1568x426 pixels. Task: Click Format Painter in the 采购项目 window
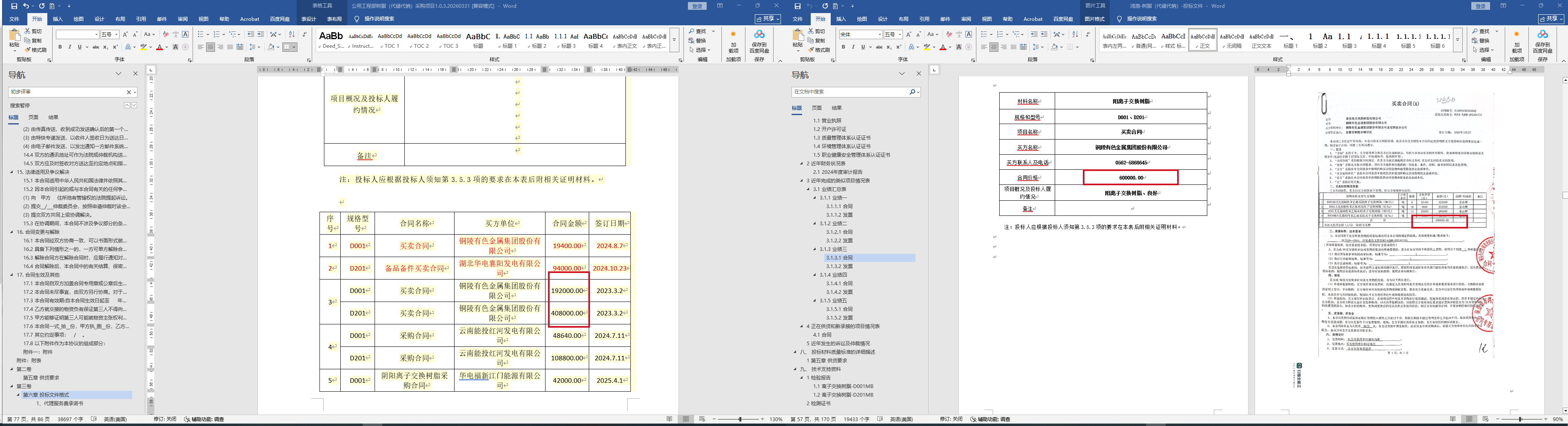point(35,50)
